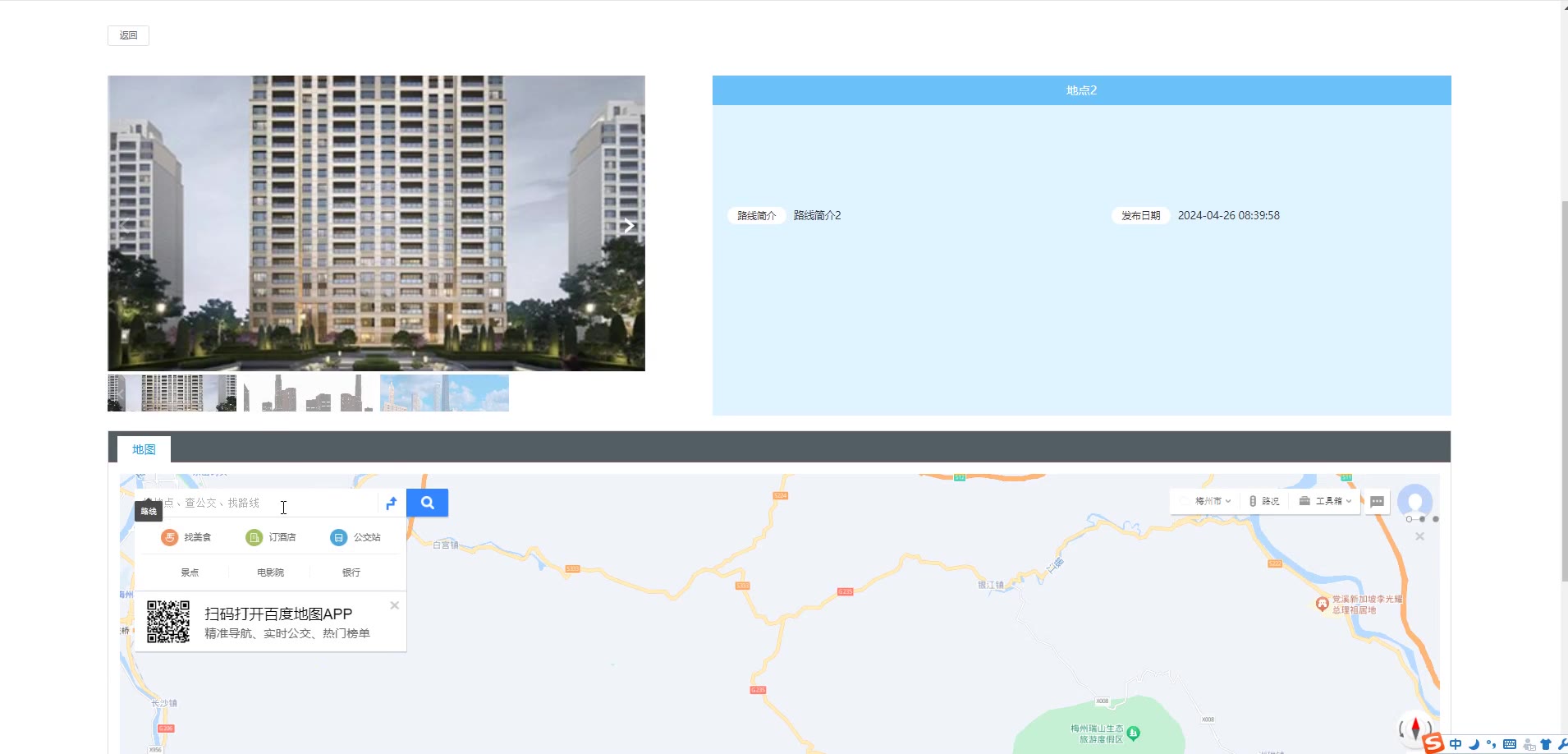Toggle the Sogou moon half-width icon
This screenshot has height=754, width=1568.
tap(1474, 744)
